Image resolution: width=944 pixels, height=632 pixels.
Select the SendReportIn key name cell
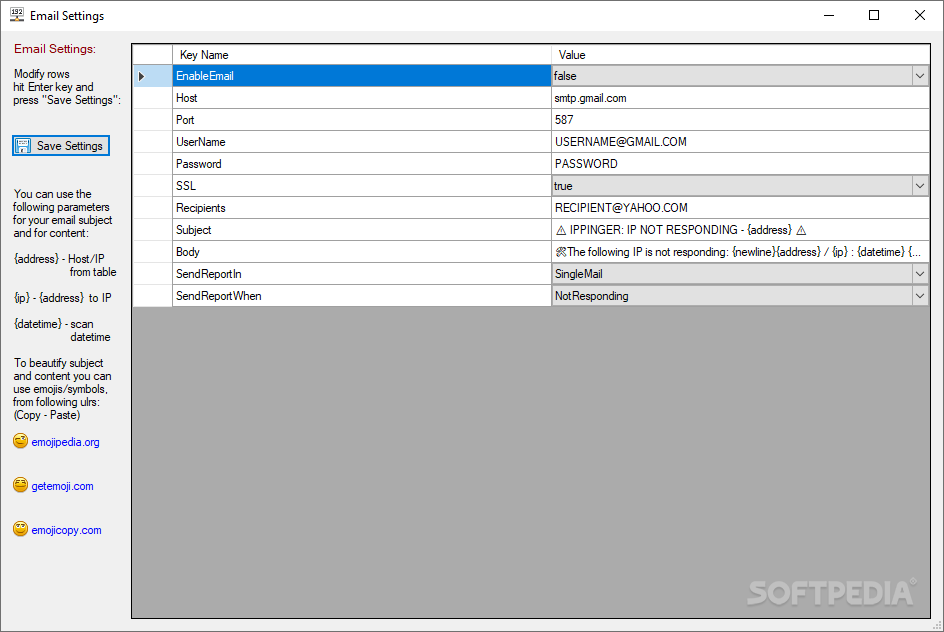362,274
